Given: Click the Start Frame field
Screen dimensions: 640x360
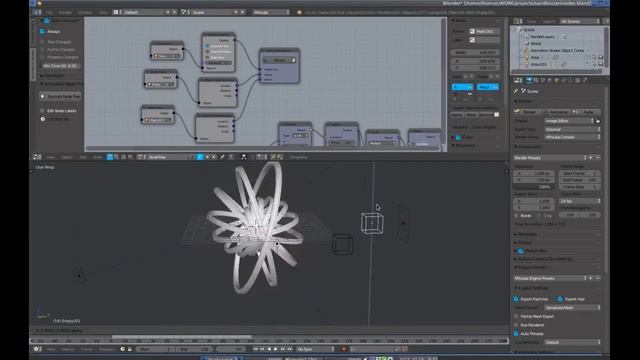Looking at the screenshot, I should click(x=579, y=173).
